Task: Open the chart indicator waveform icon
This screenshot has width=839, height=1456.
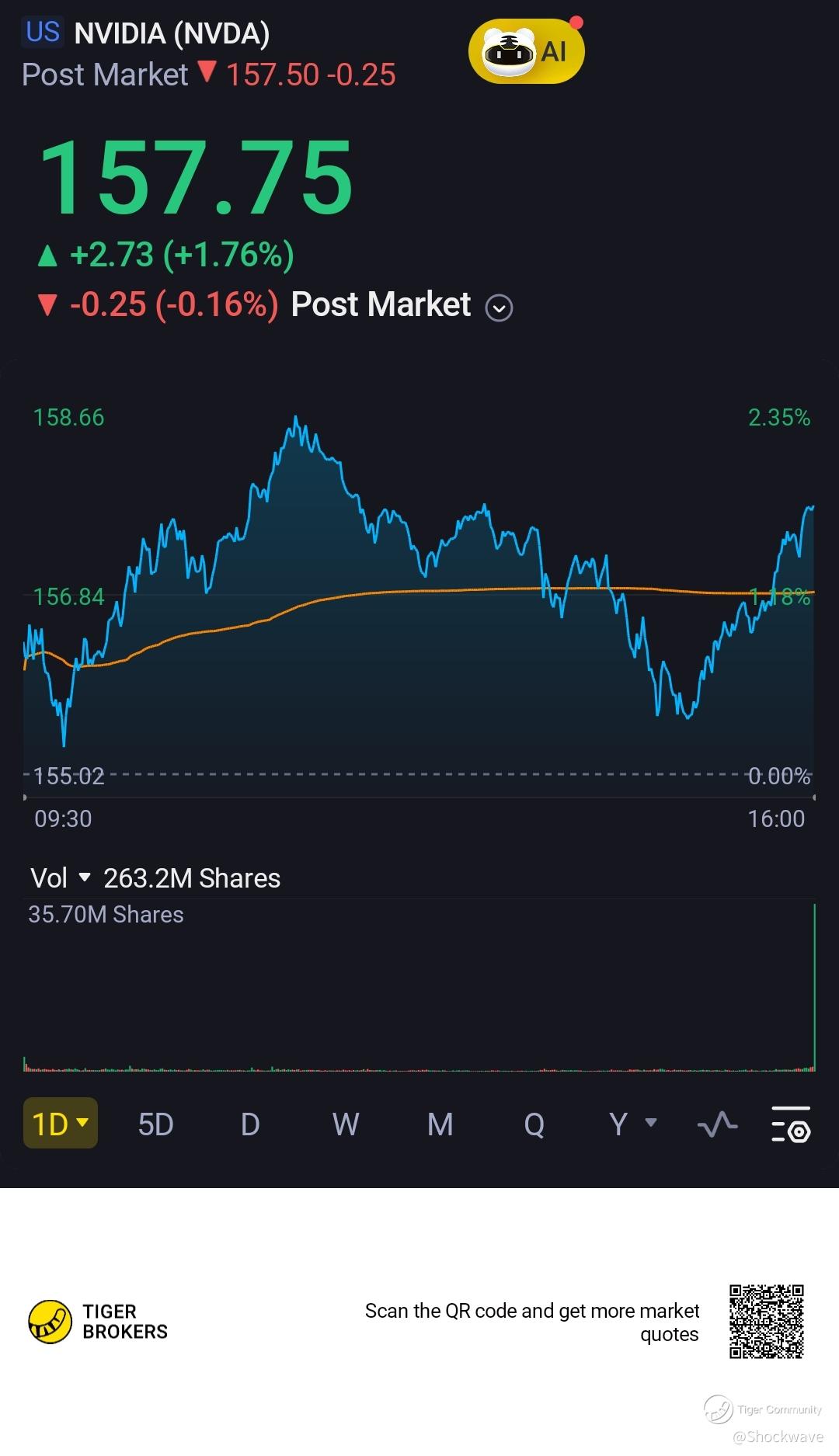Action: click(x=717, y=1124)
